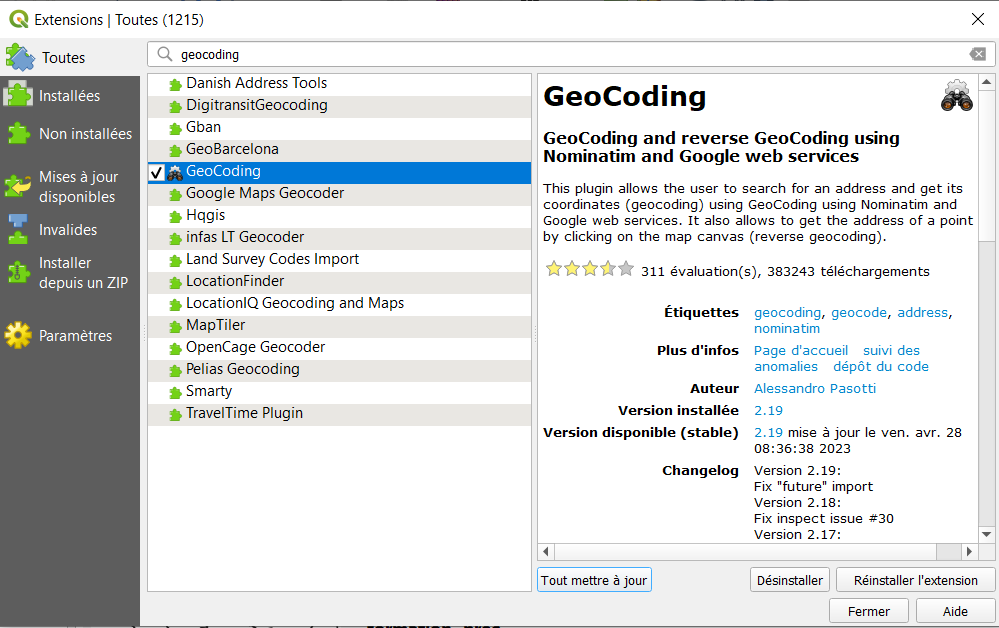
Task: Click the Aide button
Action: click(955, 611)
